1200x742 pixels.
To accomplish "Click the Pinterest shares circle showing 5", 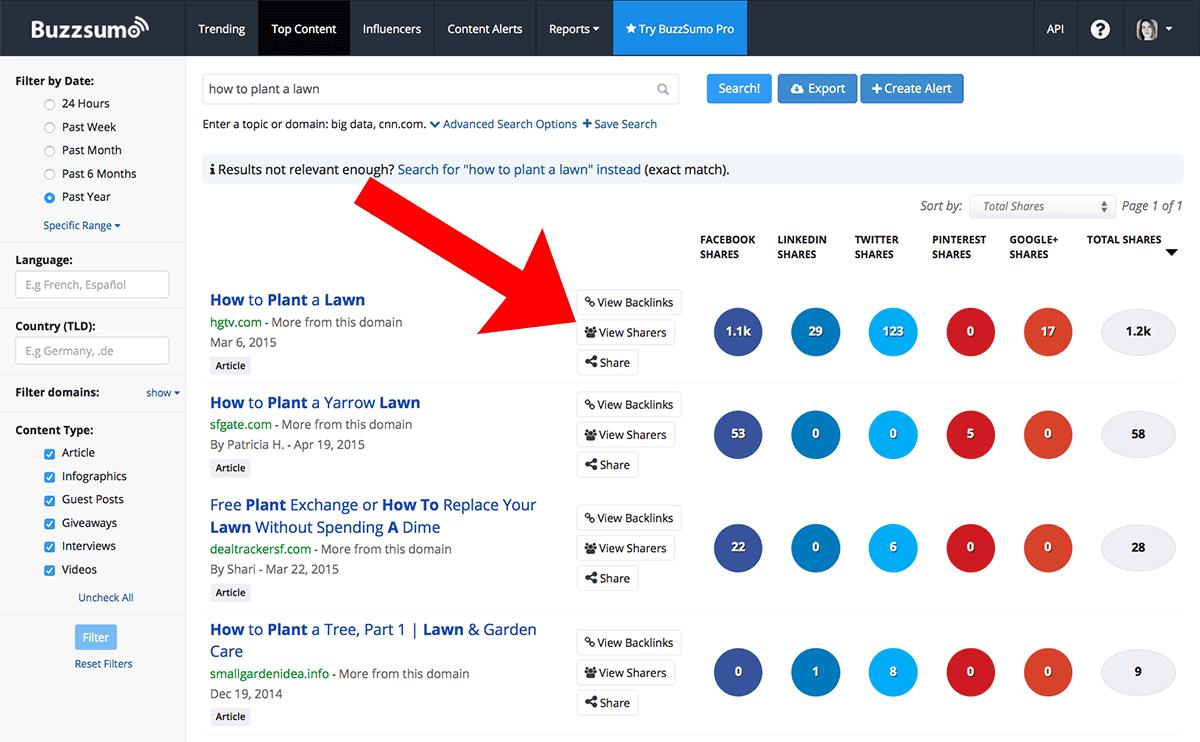I will click(x=970, y=434).
